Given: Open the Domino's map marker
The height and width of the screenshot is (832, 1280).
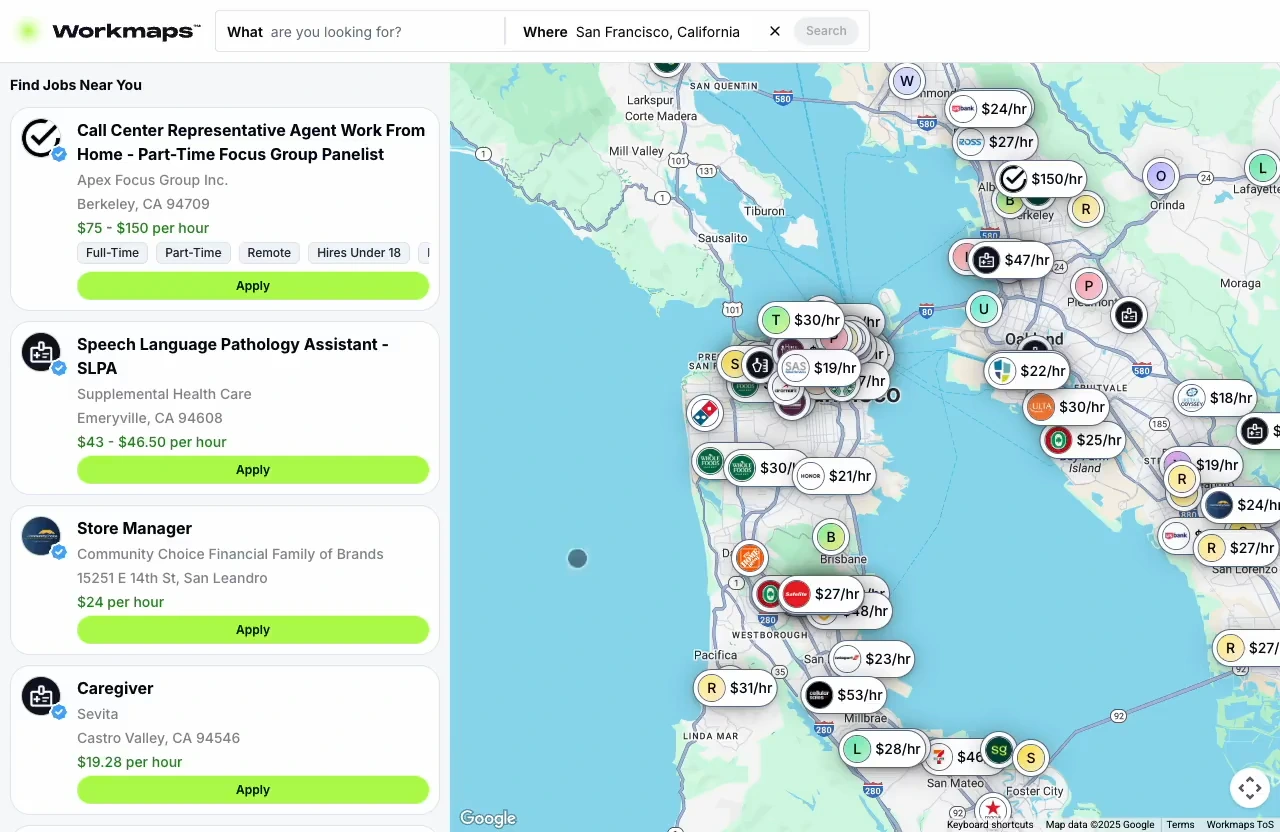Looking at the screenshot, I should tap(705, 412).
